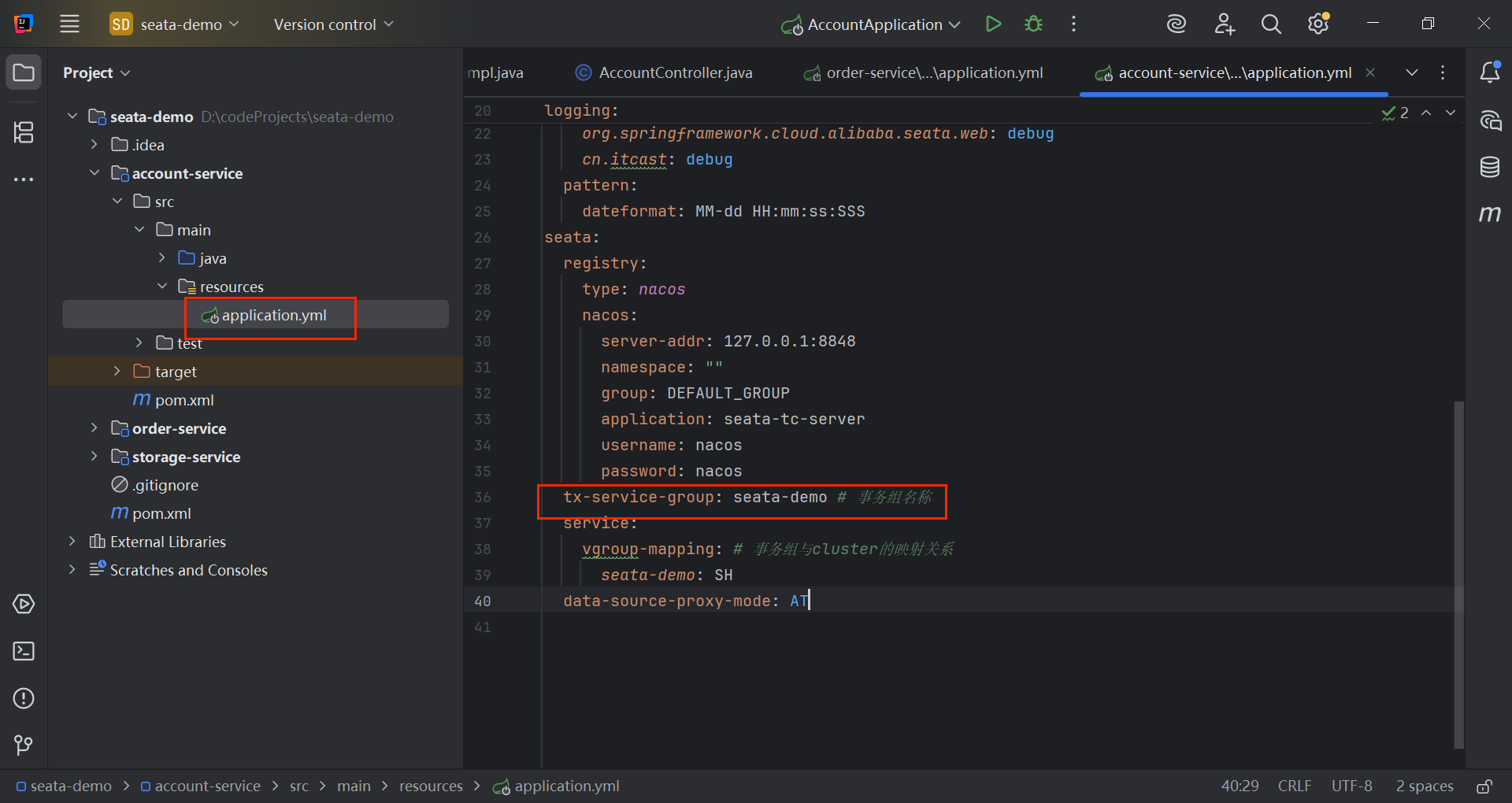Screen dimensions: 1512x803
Task: Switch to AccountController.java tab
Action: [x=664, y=72]
